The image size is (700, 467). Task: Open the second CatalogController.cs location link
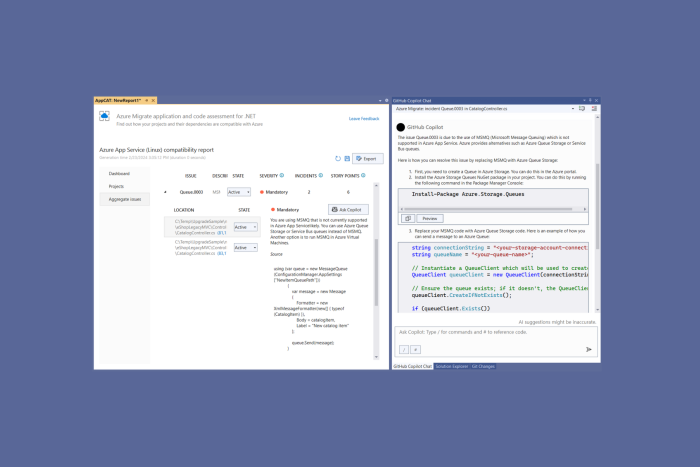[x=222, y=254]
